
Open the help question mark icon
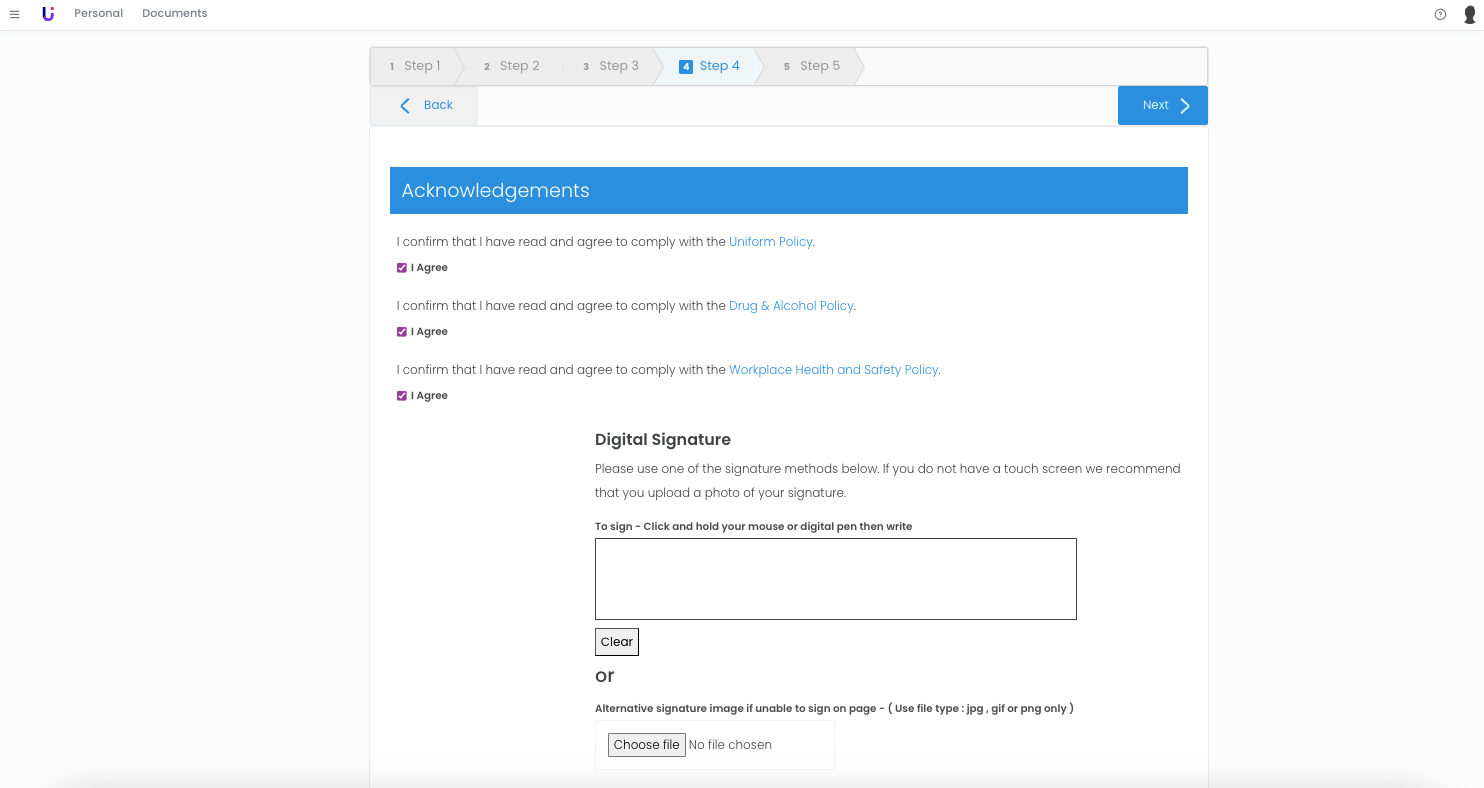1440,14
